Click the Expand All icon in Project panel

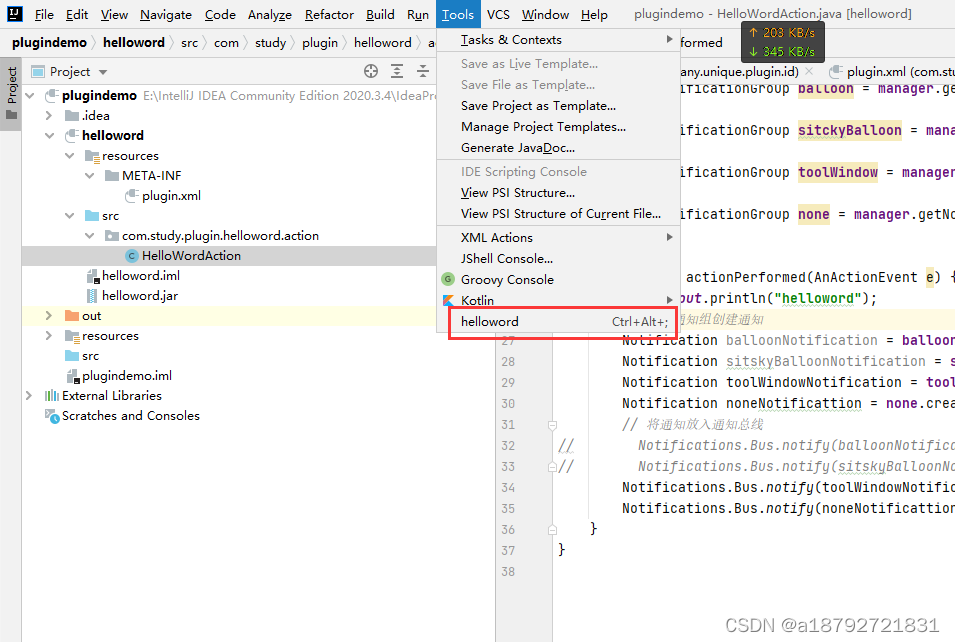[397, 71]
